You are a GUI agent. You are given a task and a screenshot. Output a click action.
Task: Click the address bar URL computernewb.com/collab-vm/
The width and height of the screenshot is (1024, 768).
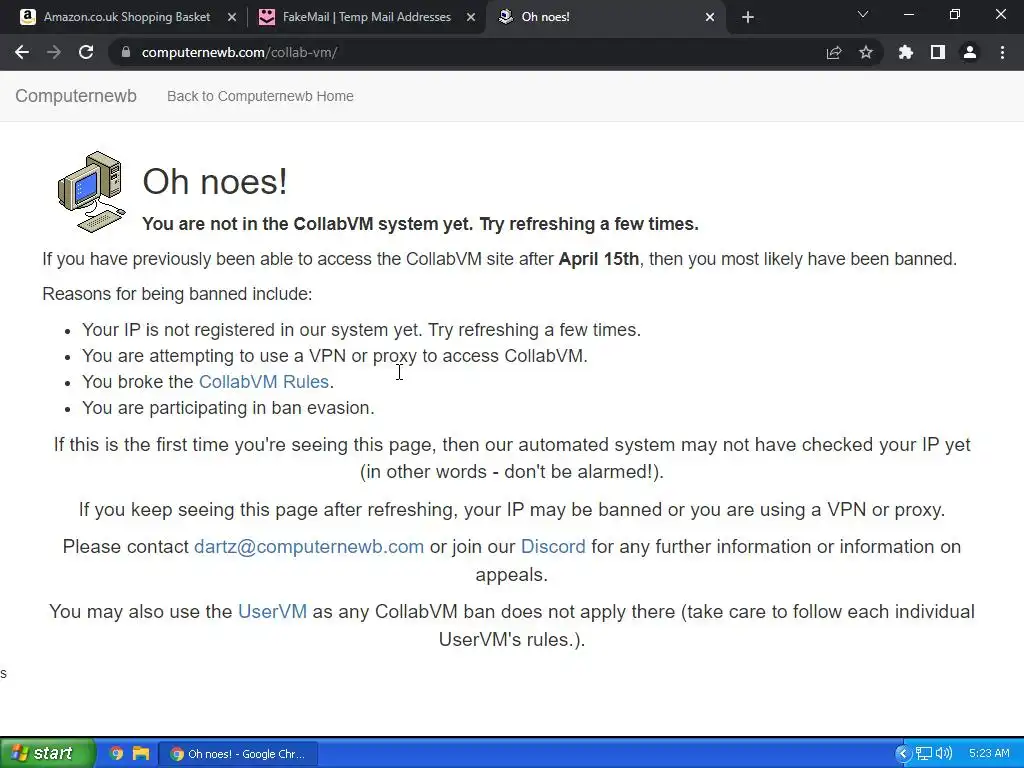click(x=239, y=52)
